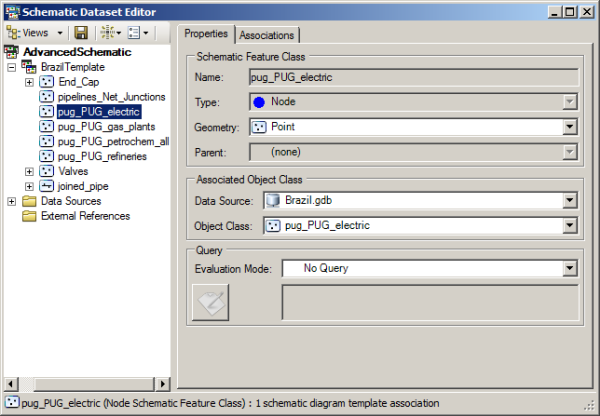
Task: Expand the End_Cap tree node
Action: [29, 82]
